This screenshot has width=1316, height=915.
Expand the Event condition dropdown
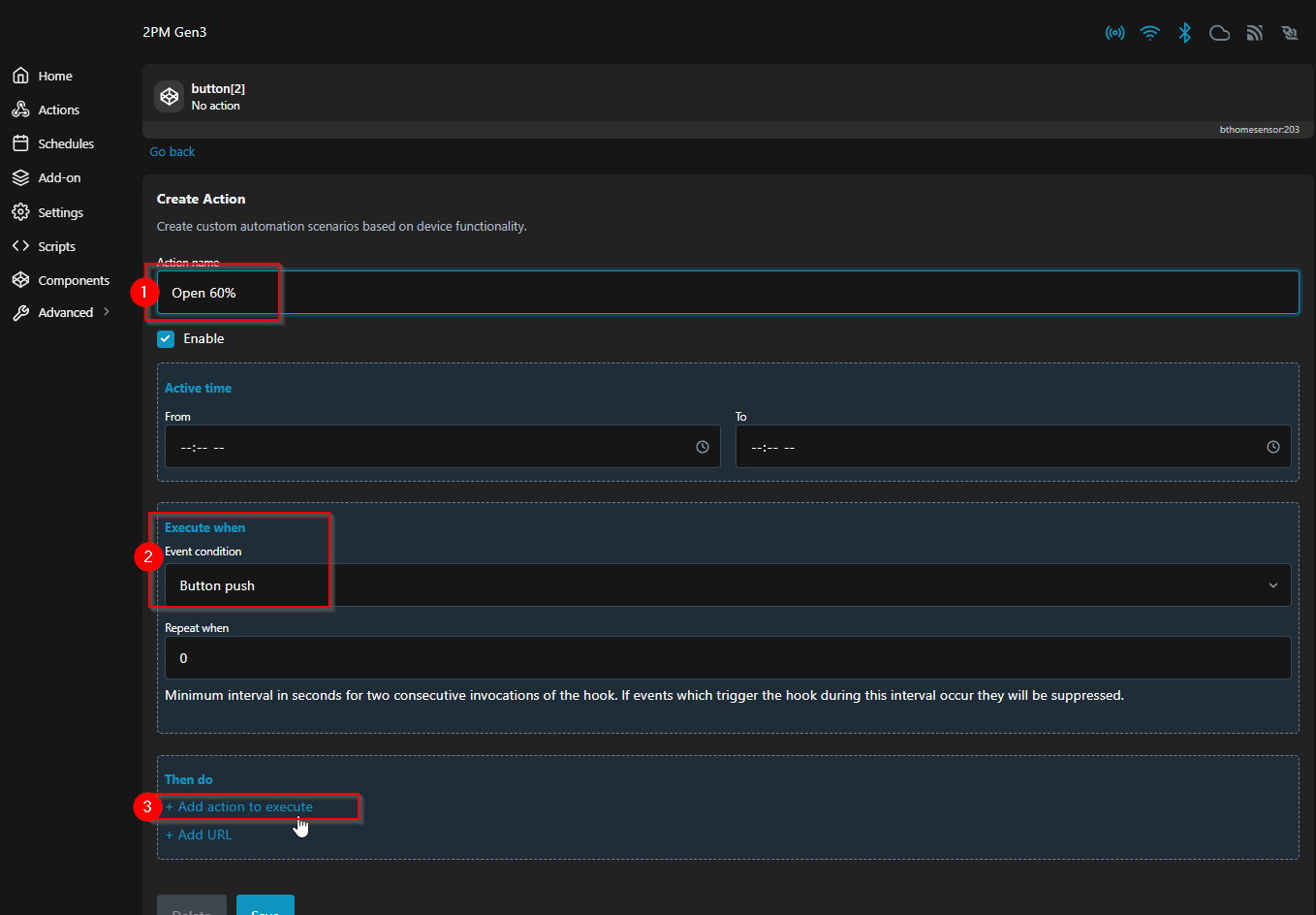(727, 585)
